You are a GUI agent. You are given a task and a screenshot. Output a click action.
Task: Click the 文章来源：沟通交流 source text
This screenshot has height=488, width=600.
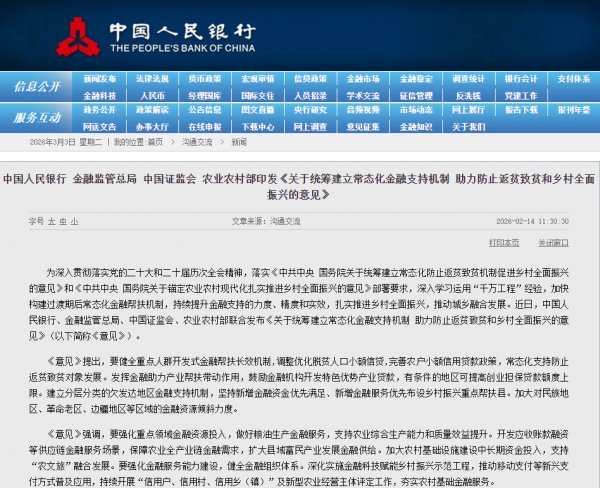[x=266, y=221]
